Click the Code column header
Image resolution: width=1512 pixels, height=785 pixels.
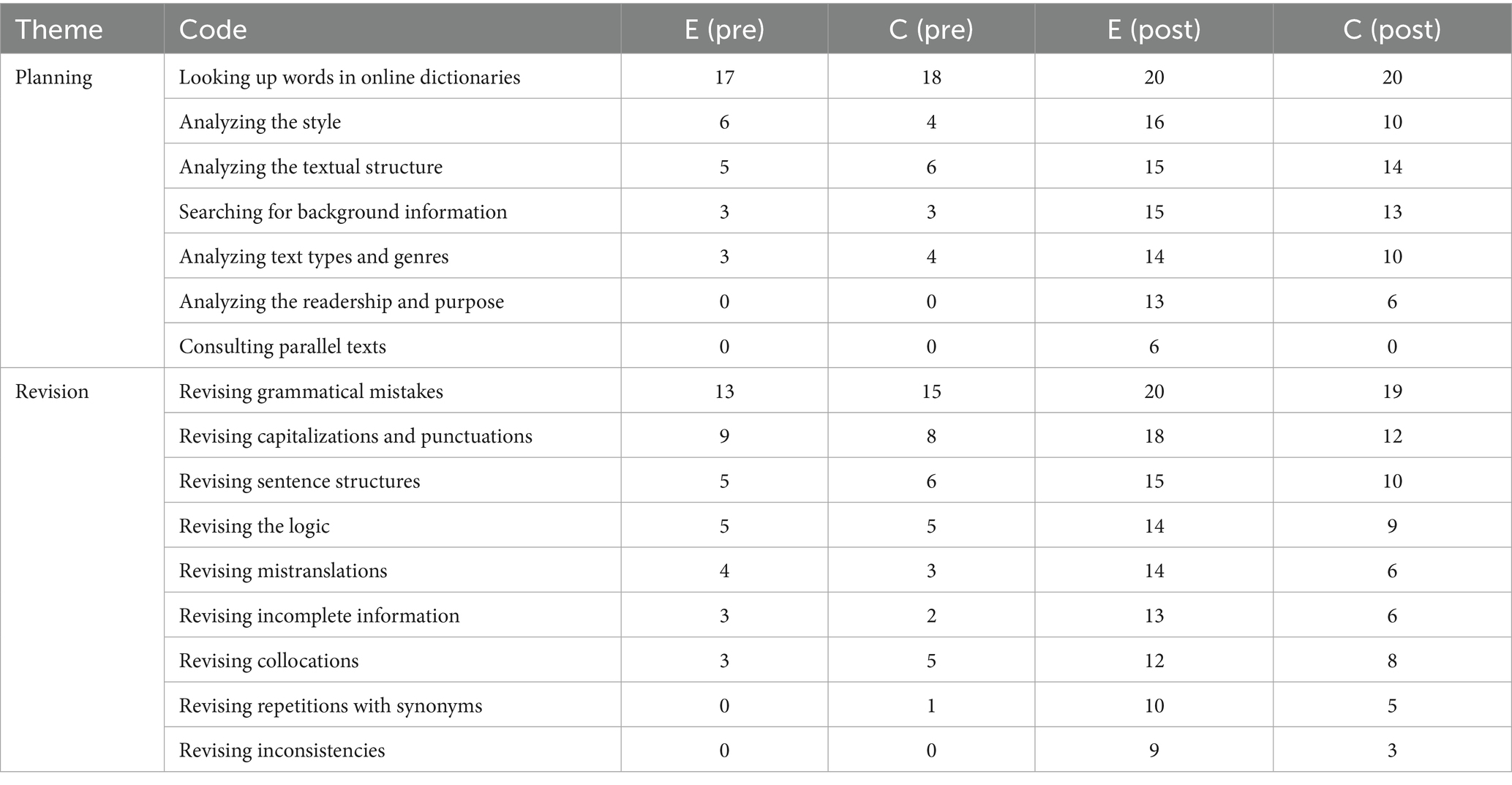click(213, 29)
